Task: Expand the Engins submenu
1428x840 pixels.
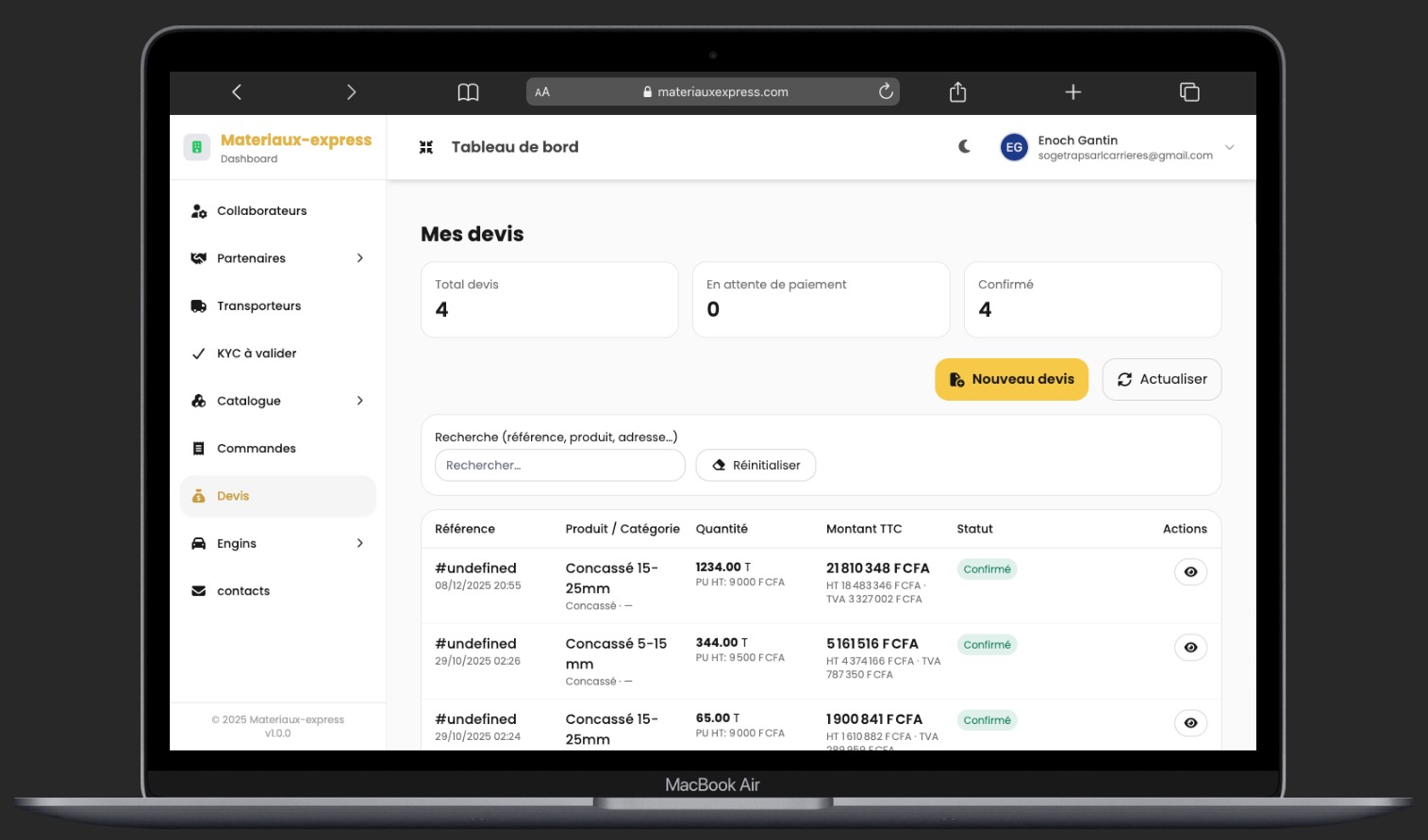Action: point(359,543)
